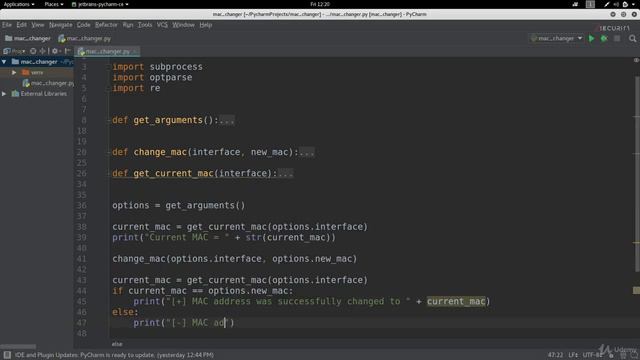This screenshot has width=640, height=360.
Task: Click the grey Stop run button
Action: [617, 38]
